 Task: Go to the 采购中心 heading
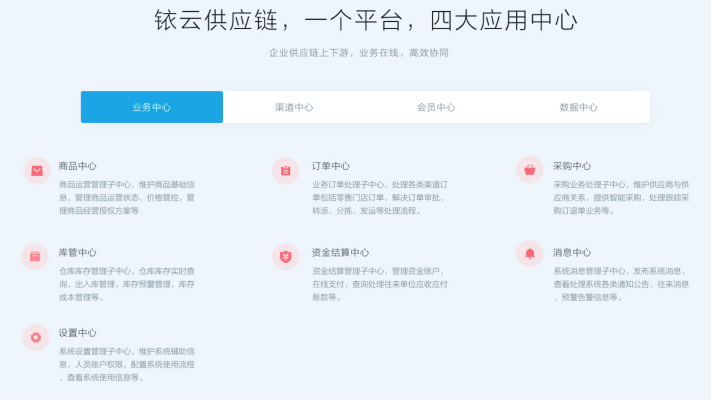[572, 166]
